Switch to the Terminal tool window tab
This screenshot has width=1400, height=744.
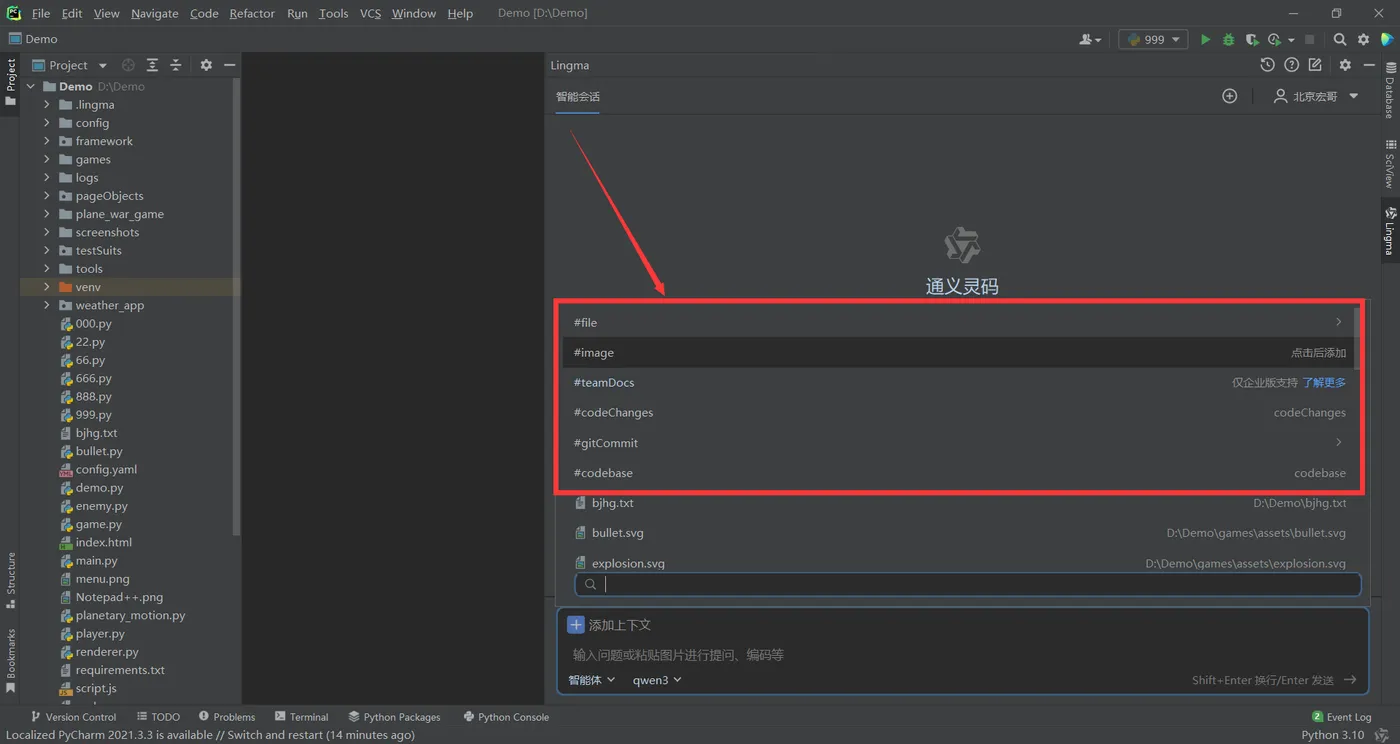pos(301,717)
